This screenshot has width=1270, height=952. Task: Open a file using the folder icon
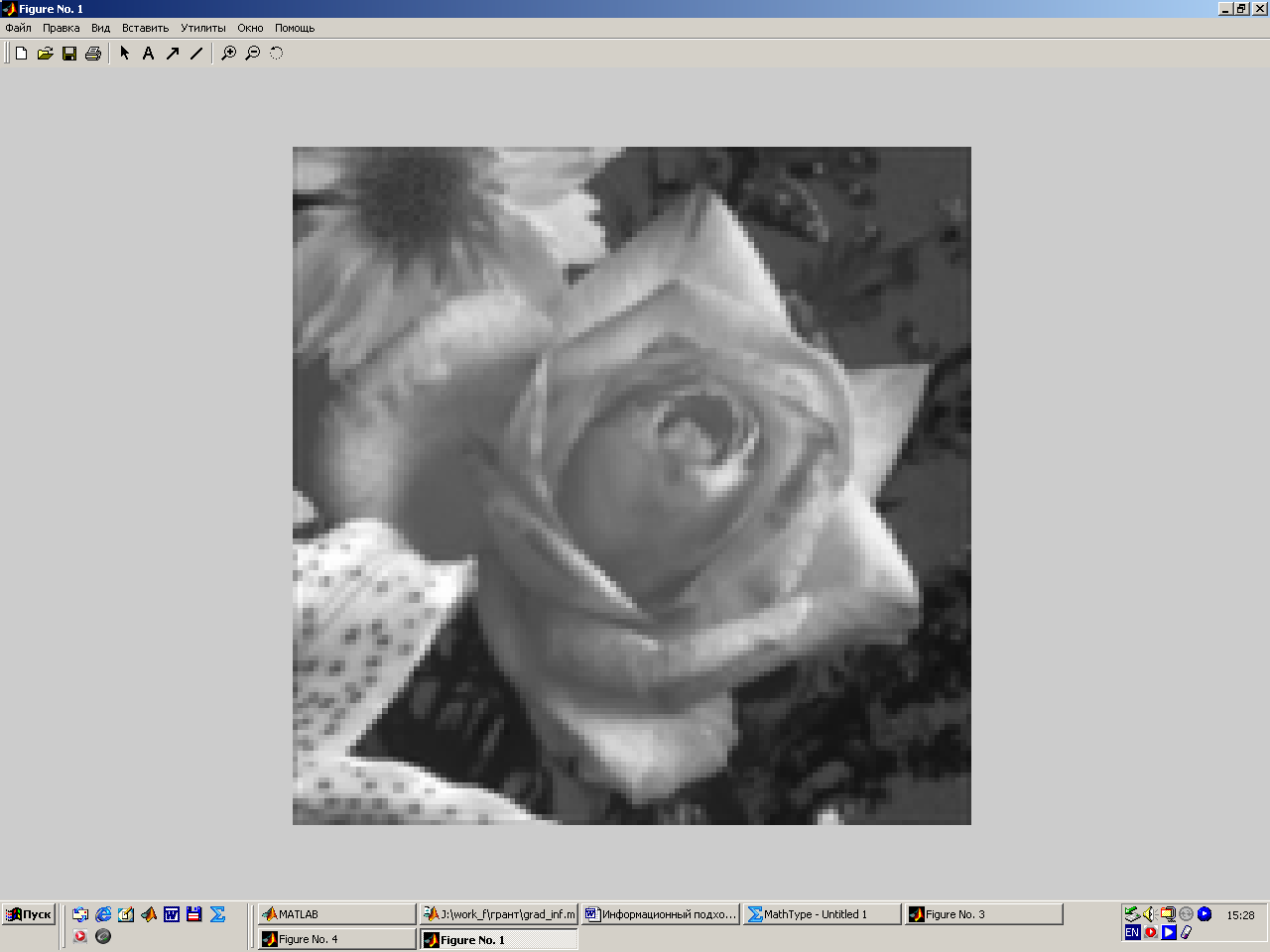pos(45,54)
